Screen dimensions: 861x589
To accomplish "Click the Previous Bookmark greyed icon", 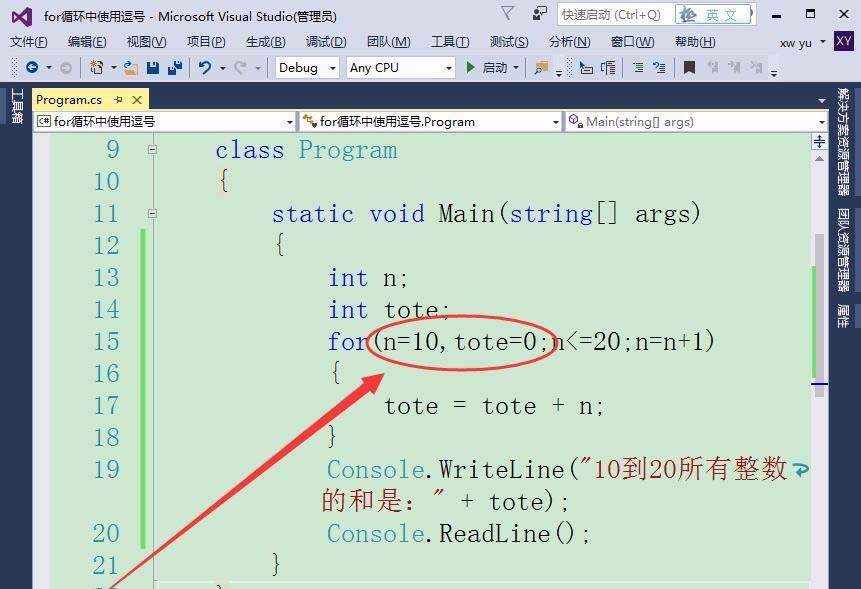I will 713,68.
